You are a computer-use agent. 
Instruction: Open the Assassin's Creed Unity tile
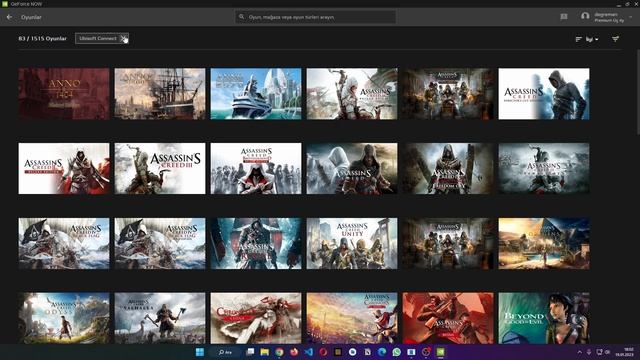pyautogui.click(x=352, y=243)
